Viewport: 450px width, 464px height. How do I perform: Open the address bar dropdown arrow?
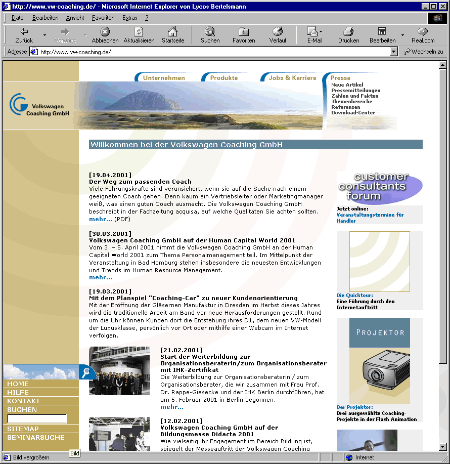tap(394, 52)
